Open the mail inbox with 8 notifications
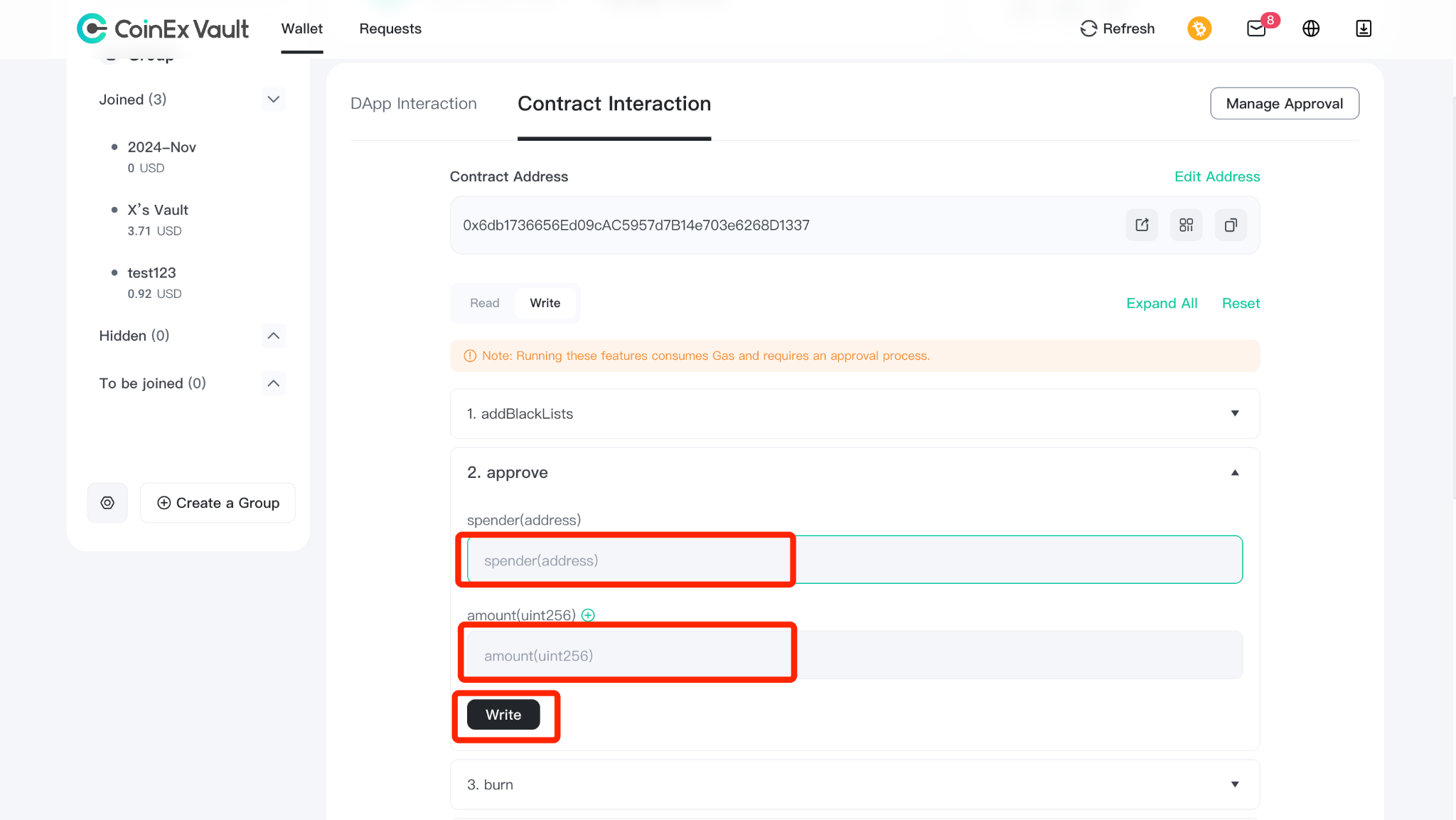The width and height of the screenshot is (1456, 820). click(x=1257, y=28)
